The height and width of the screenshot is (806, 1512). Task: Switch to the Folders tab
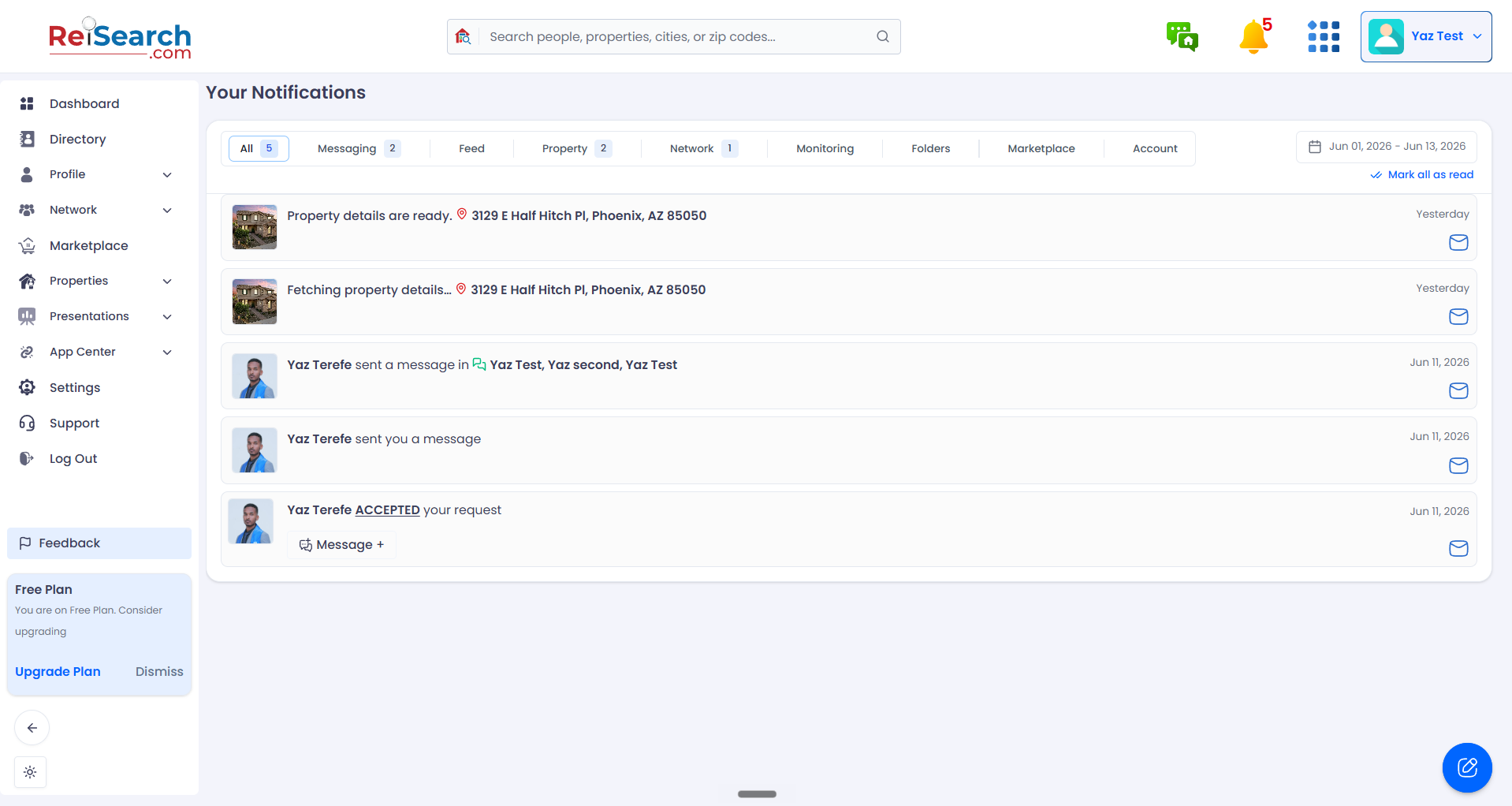click(930, 148)
